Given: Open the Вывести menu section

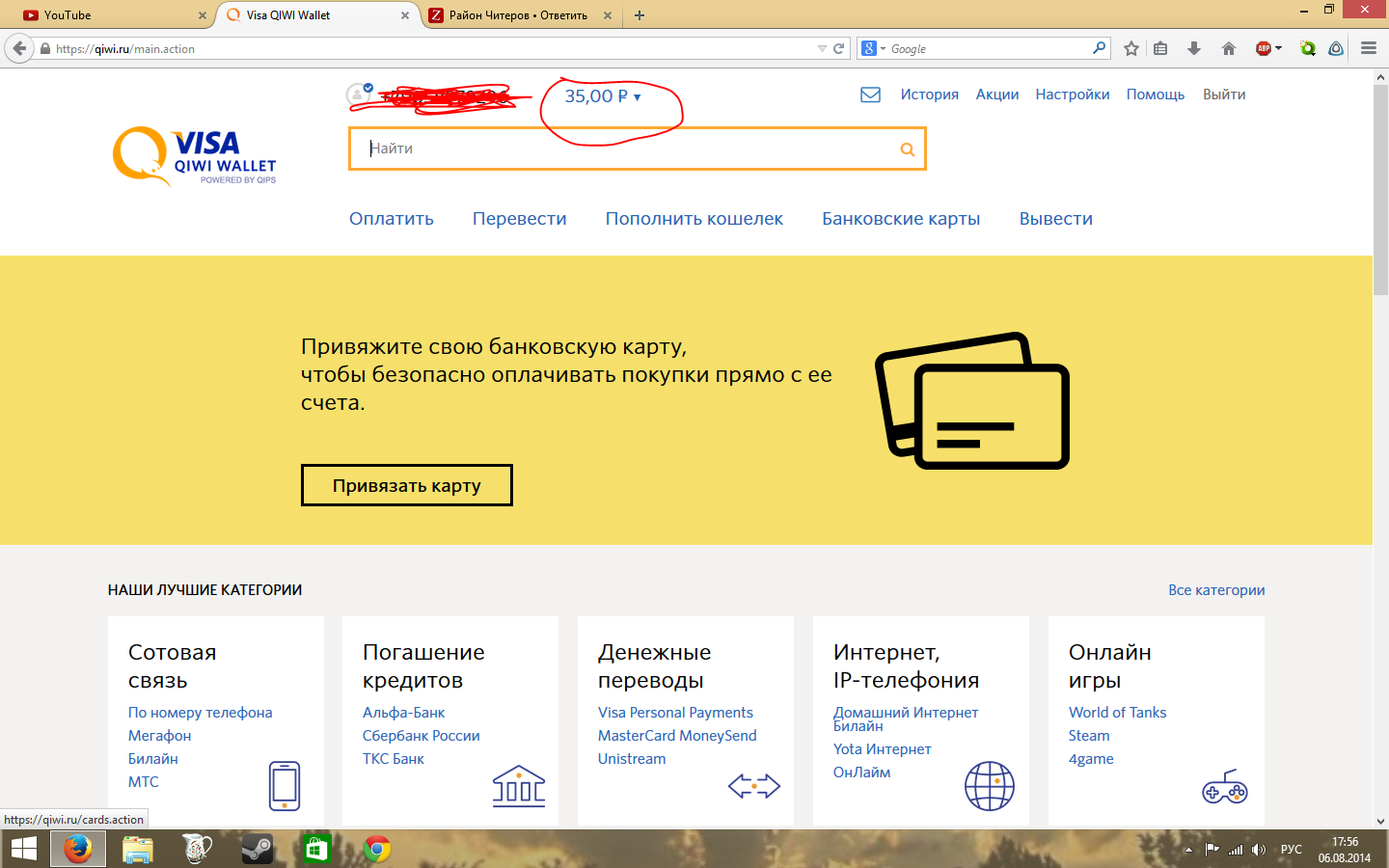Looking at the screenshot, I should coord(1056,219).
